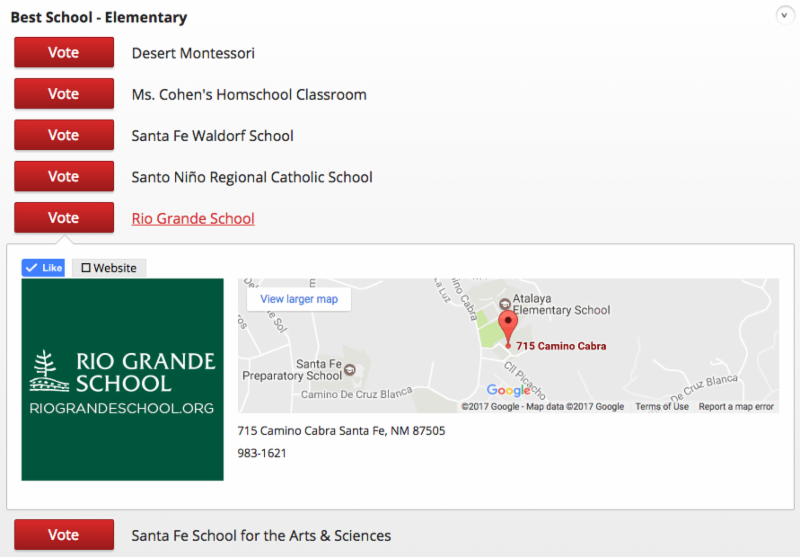Click the red map pin marker
This screenshot has height=557, width=800.
click(508, 329)
